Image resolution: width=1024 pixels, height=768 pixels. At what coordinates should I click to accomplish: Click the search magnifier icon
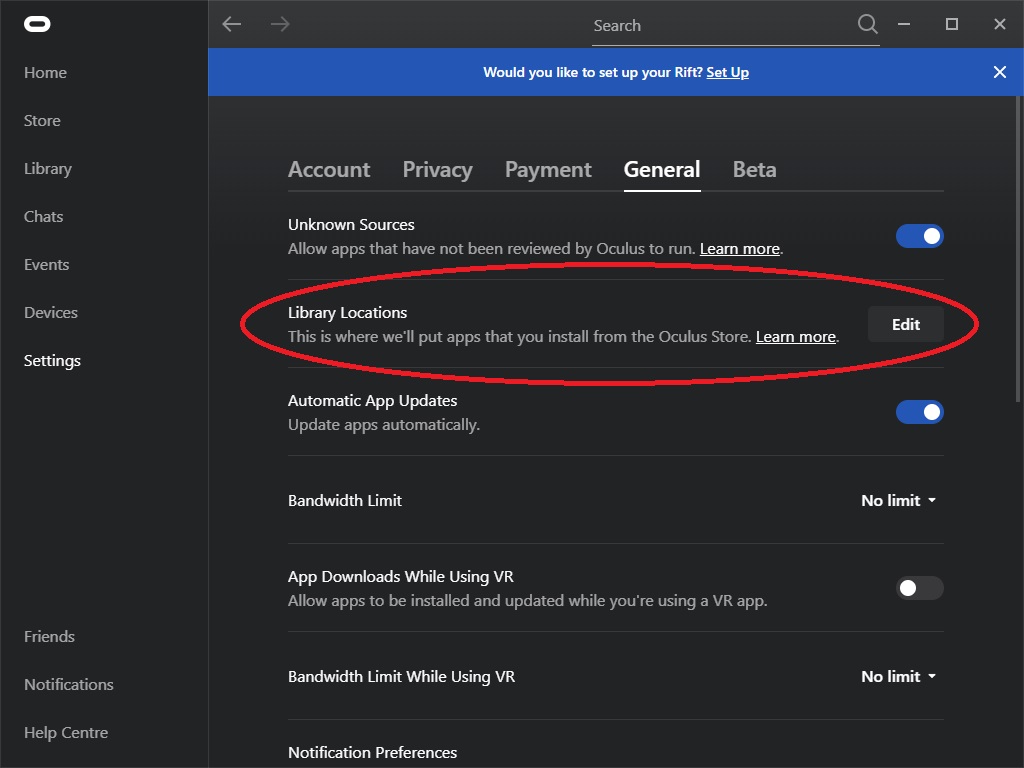[867, 24]
